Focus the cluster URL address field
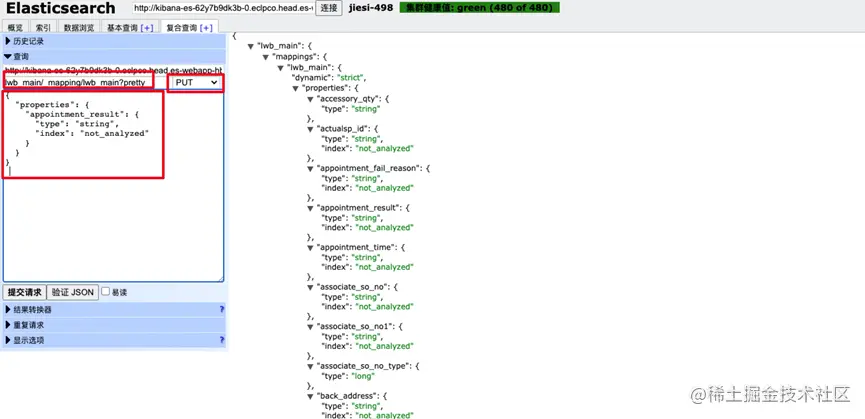The image size is (865, 419). pos(223,8)
